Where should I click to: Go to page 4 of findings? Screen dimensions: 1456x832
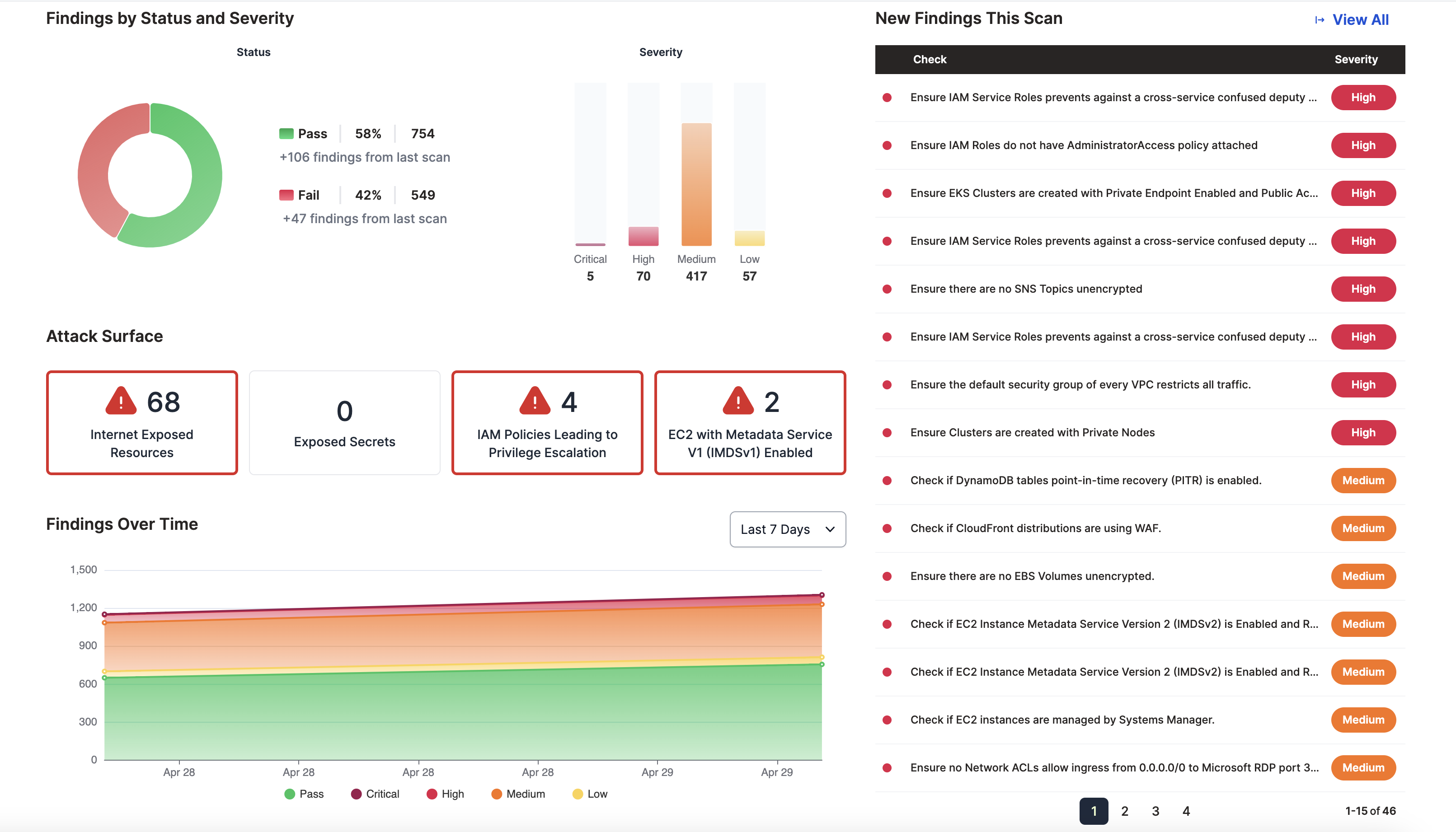click(x=1186, y=811)
